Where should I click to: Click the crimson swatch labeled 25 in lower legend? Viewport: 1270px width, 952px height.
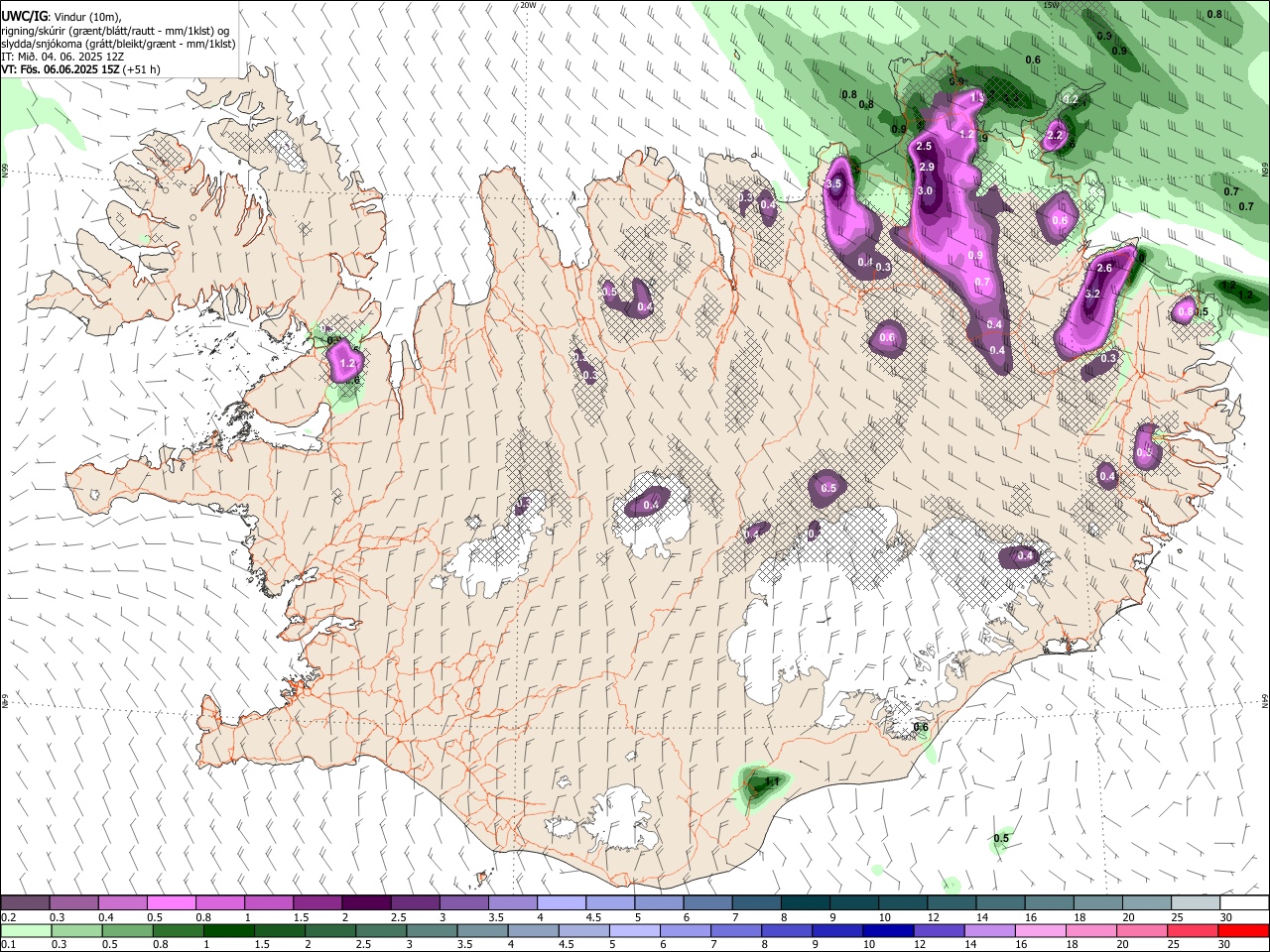1193,930
